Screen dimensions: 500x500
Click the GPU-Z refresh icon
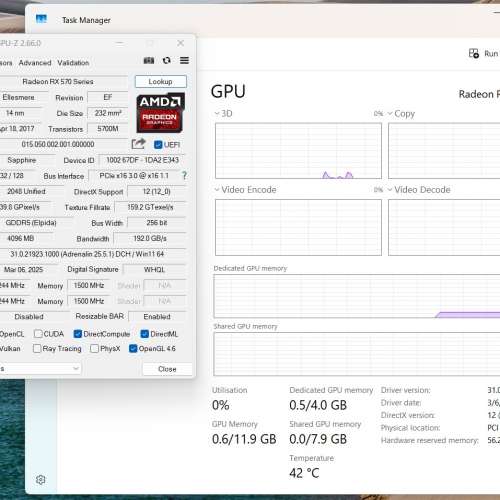point(167,60)
